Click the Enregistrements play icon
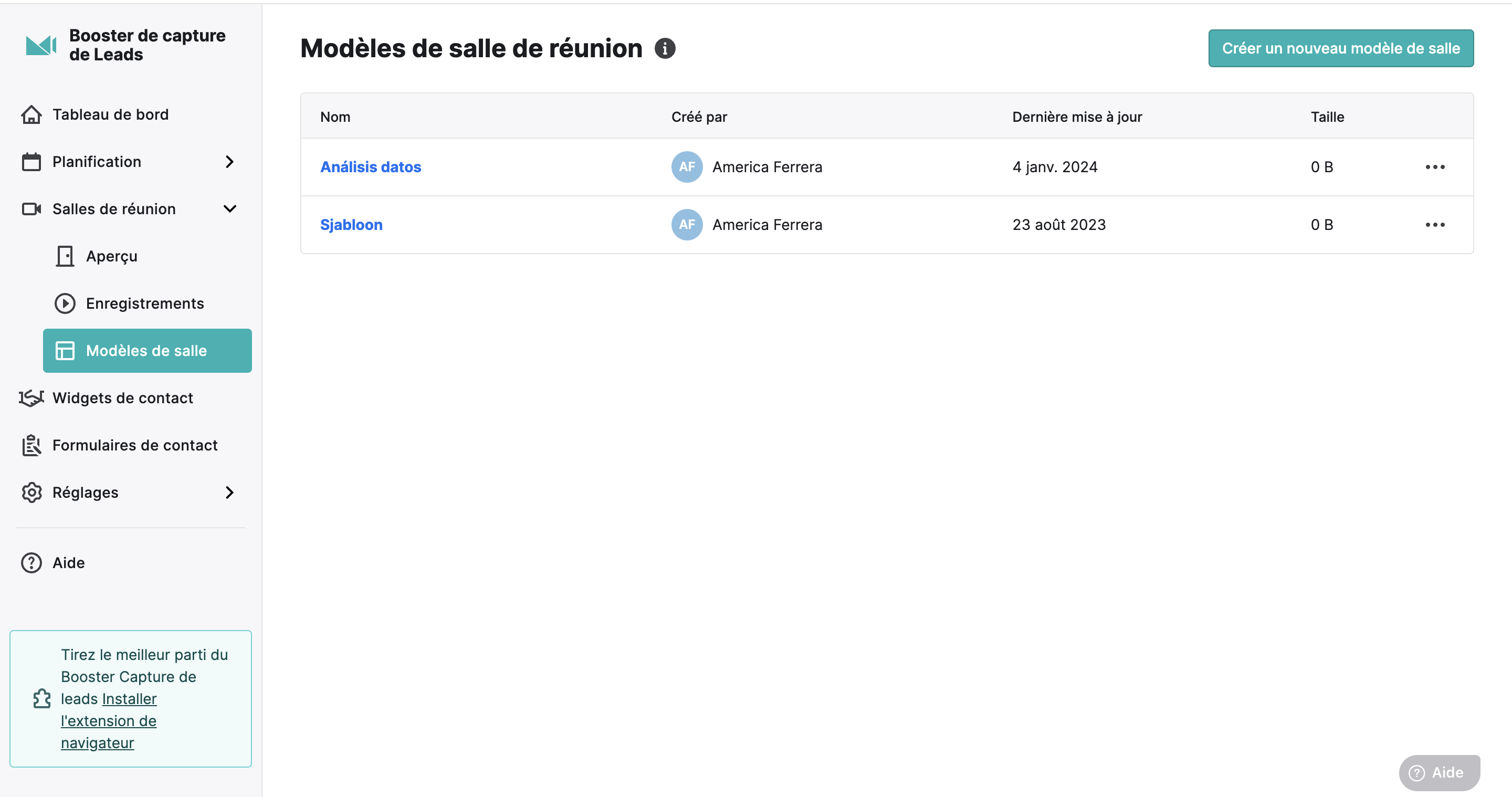 pos(65,303)
